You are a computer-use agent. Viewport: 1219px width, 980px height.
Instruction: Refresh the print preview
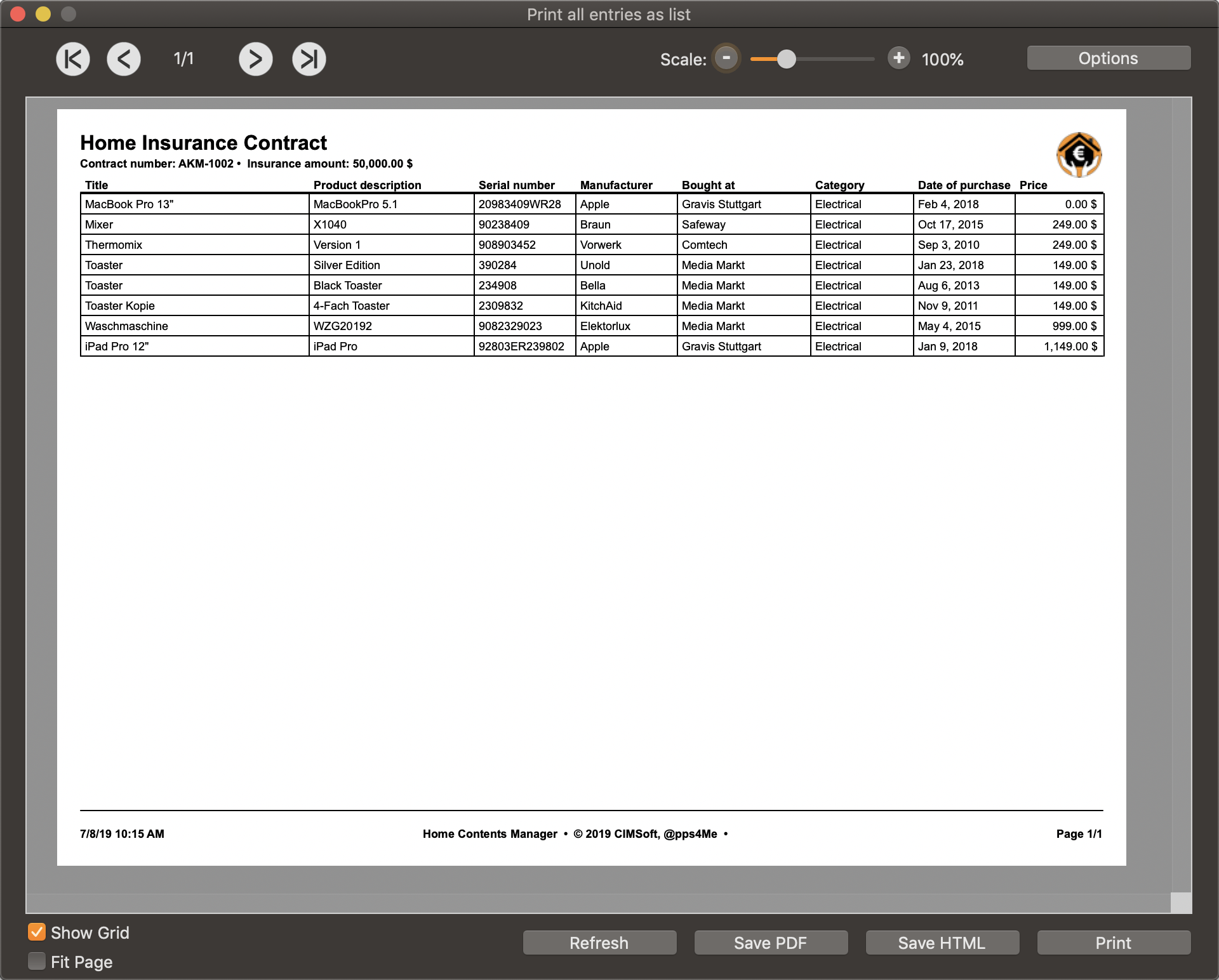pos(599,943)
